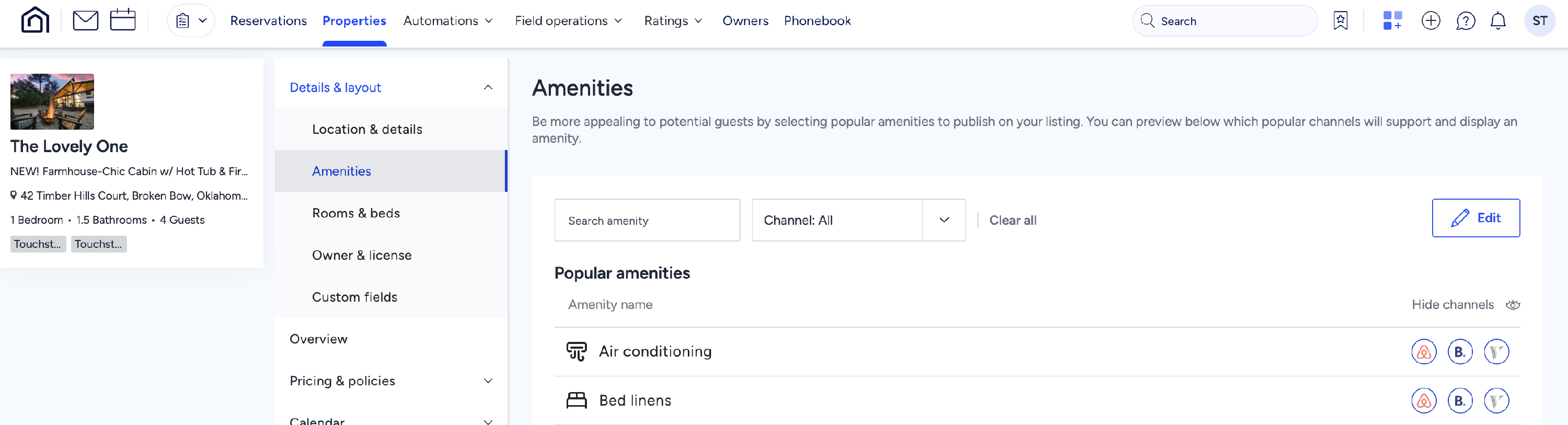Click Booking.com icon for Bed linens

1460,400
